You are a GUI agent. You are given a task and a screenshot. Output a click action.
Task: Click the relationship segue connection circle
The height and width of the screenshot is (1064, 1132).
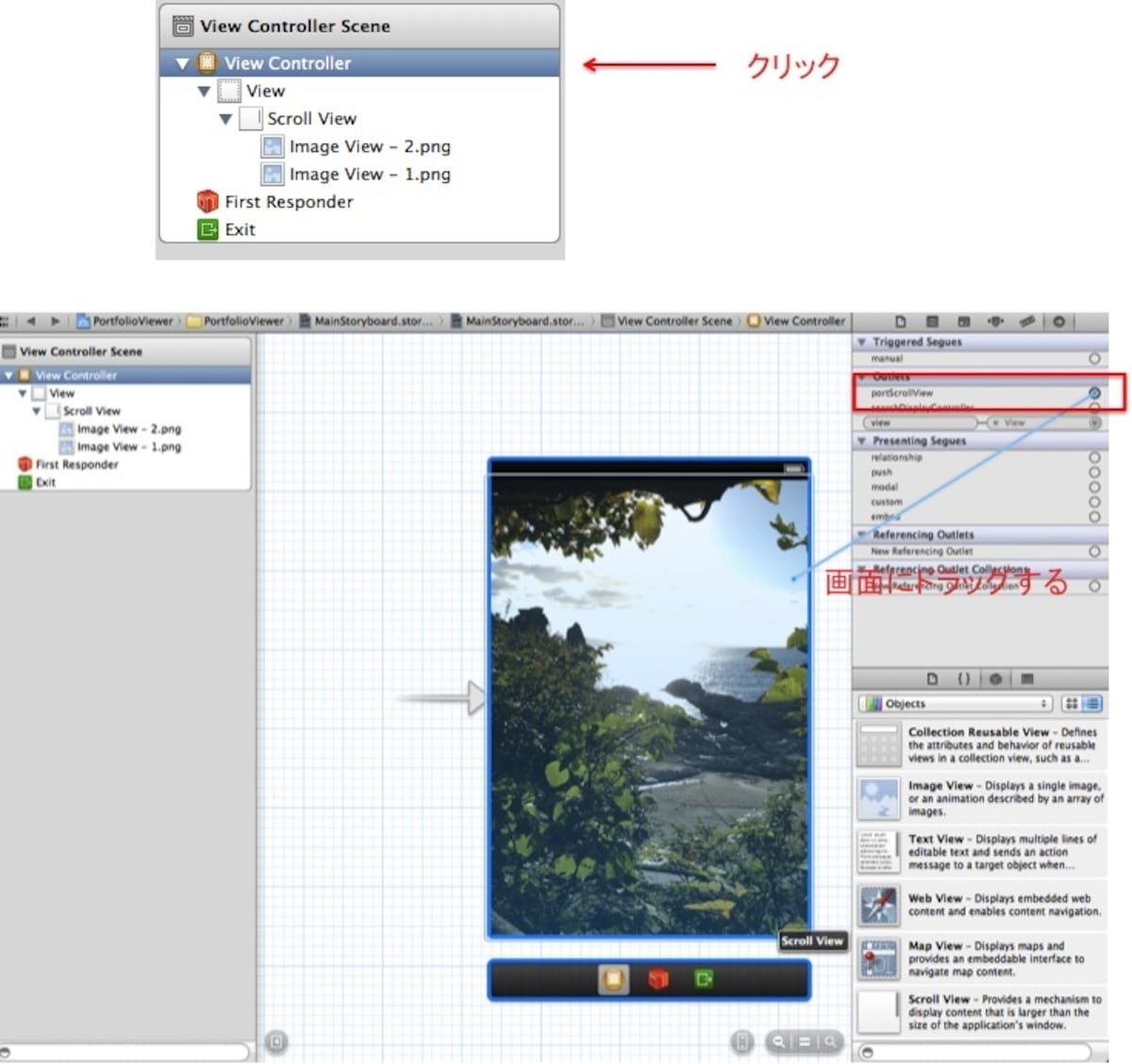1094,457
